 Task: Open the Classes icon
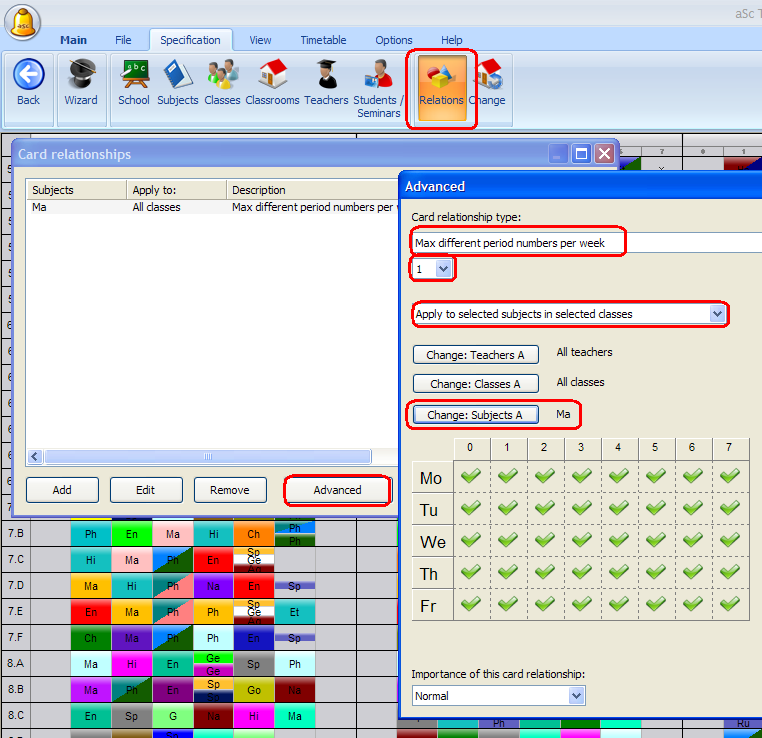(222, 75)
